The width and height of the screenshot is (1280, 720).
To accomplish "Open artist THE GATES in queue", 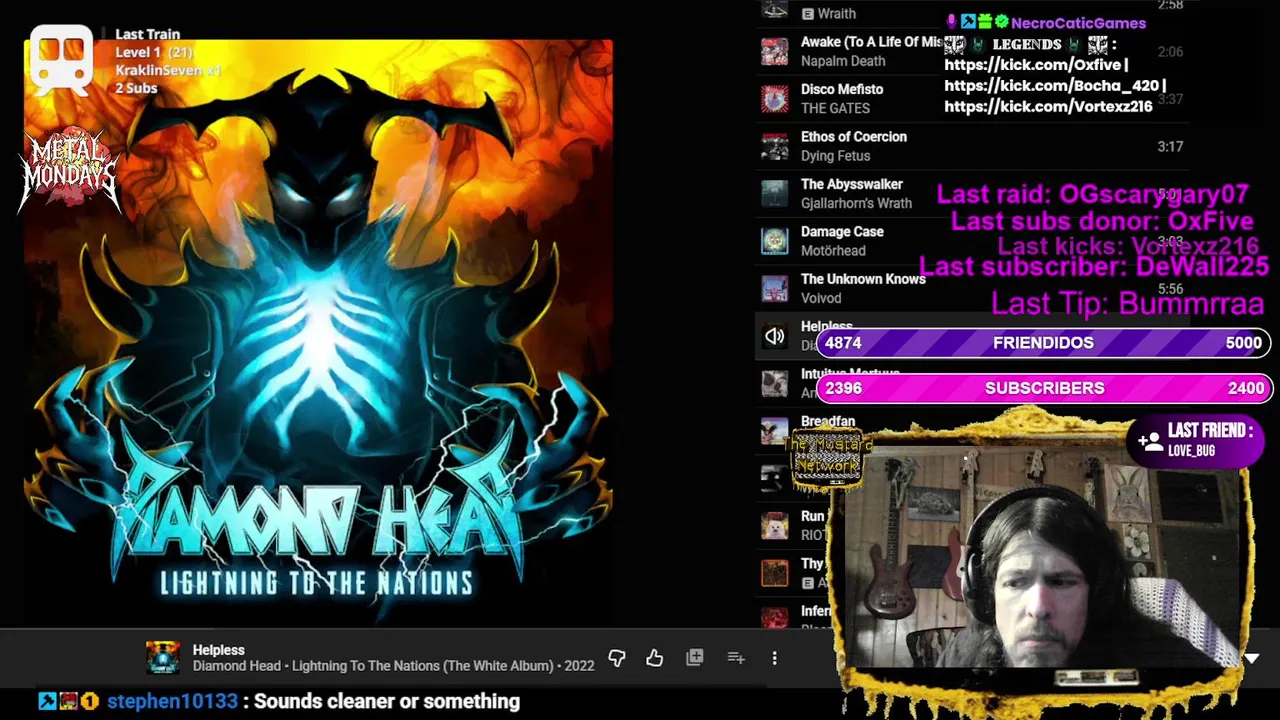I will [x=835, y=108].
